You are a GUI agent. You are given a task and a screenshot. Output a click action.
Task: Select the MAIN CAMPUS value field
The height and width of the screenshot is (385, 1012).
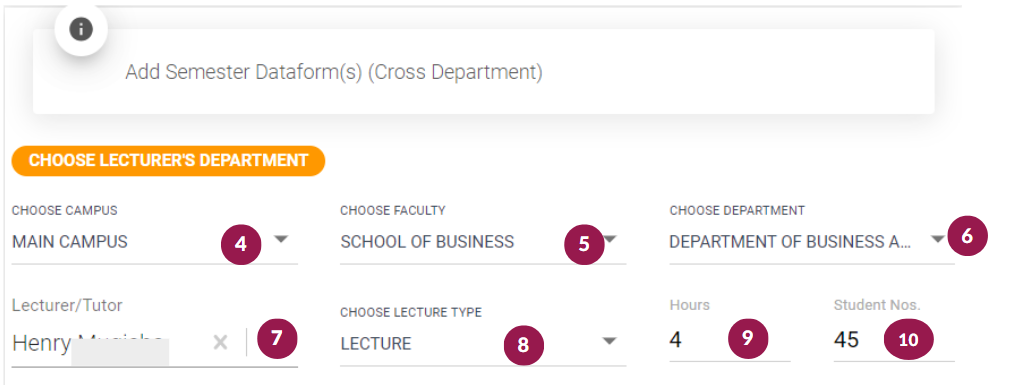(x=155, y=242)
